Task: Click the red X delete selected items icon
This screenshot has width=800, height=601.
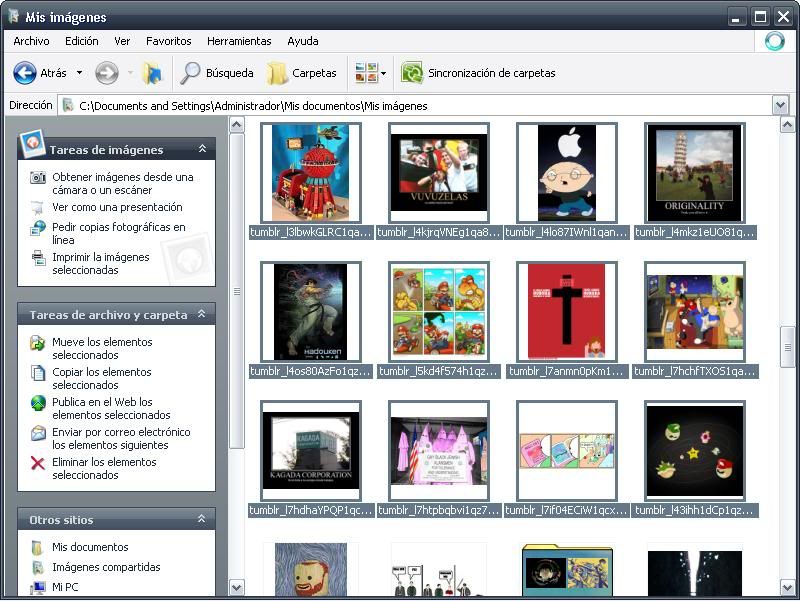Action: click(38, 463)
